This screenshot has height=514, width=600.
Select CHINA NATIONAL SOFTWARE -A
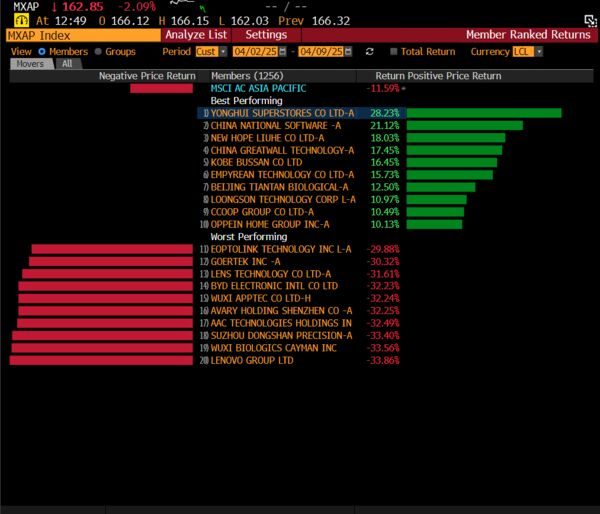click(x=276, y=126)
